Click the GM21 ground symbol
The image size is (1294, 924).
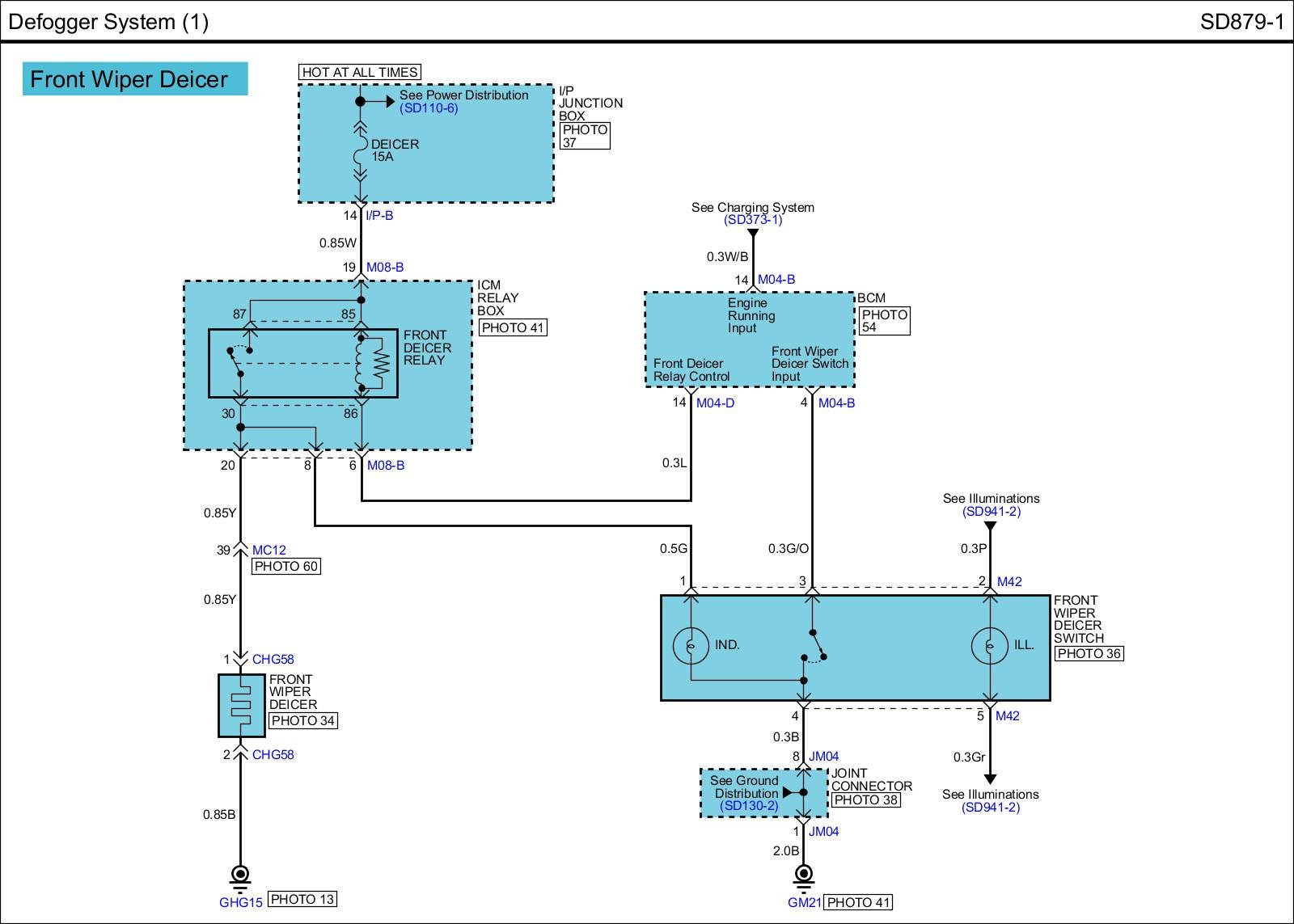point(803,875)
